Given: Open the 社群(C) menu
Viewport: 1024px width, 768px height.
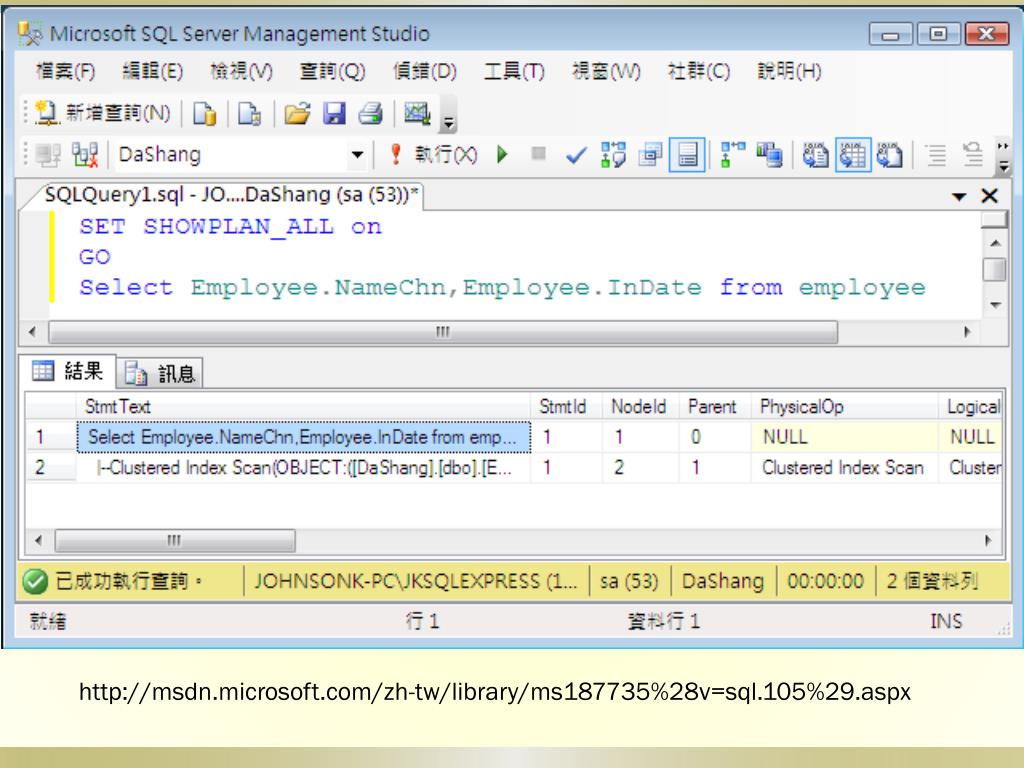Looking at the screenshot, I should coord(698,71).
